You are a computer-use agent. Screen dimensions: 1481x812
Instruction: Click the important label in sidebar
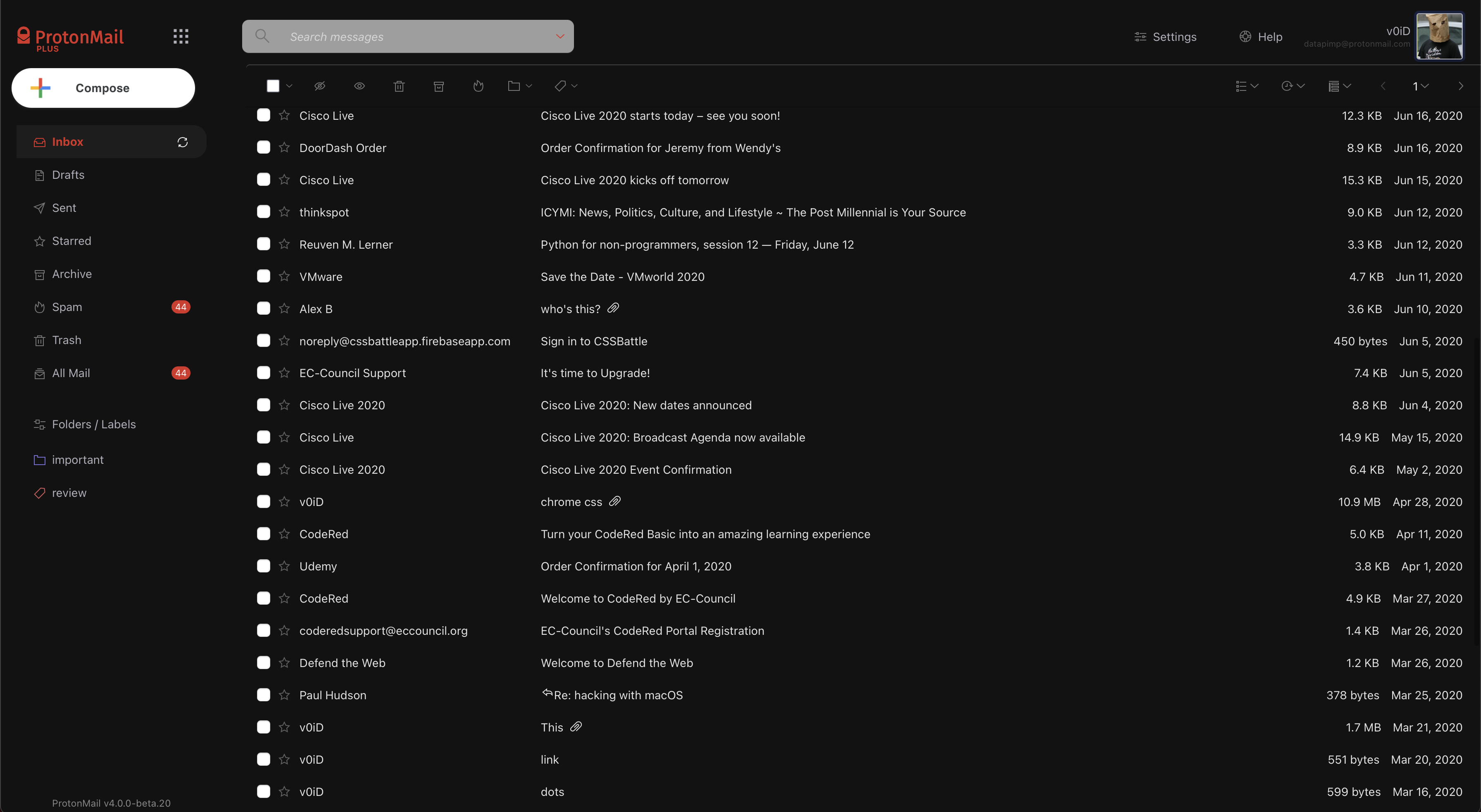[x=78, y=459]
